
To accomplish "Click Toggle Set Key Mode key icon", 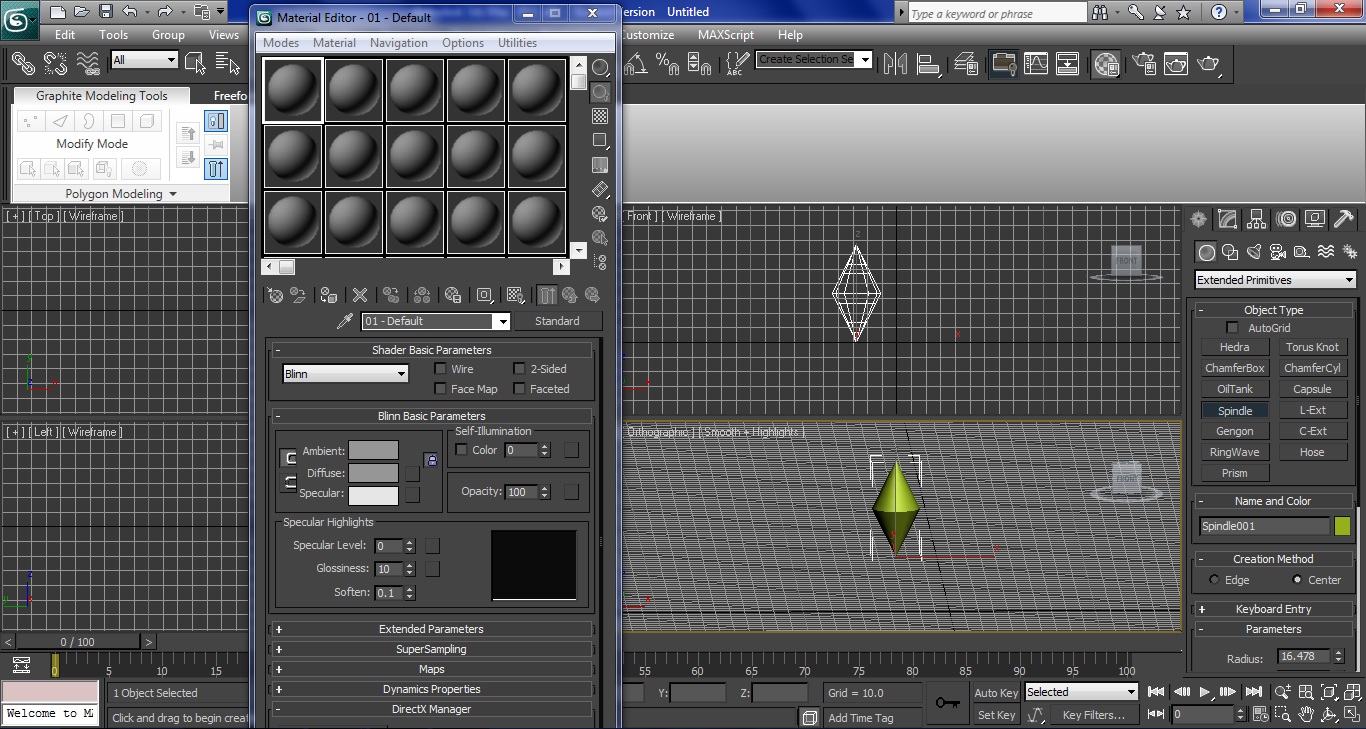I will point(946,703).
